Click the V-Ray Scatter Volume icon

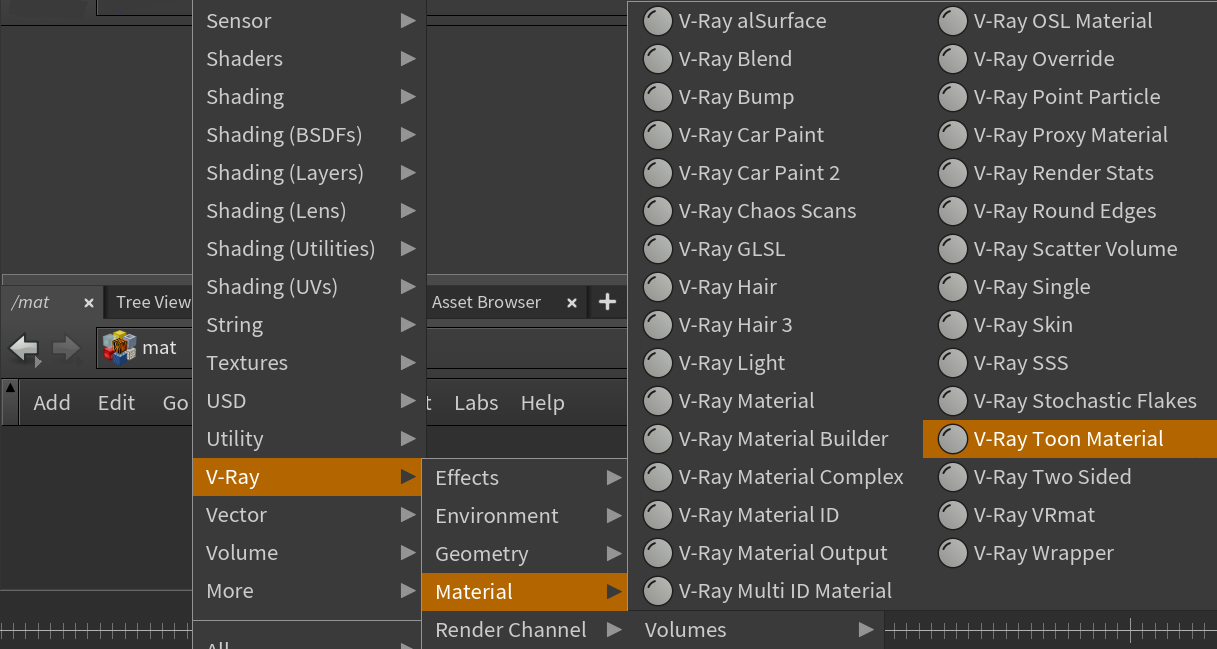click(953, 249)
